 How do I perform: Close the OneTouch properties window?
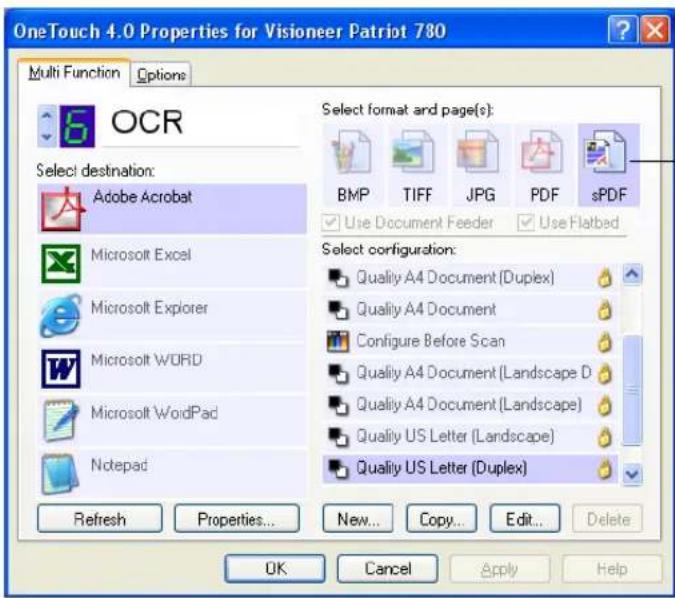656,30
